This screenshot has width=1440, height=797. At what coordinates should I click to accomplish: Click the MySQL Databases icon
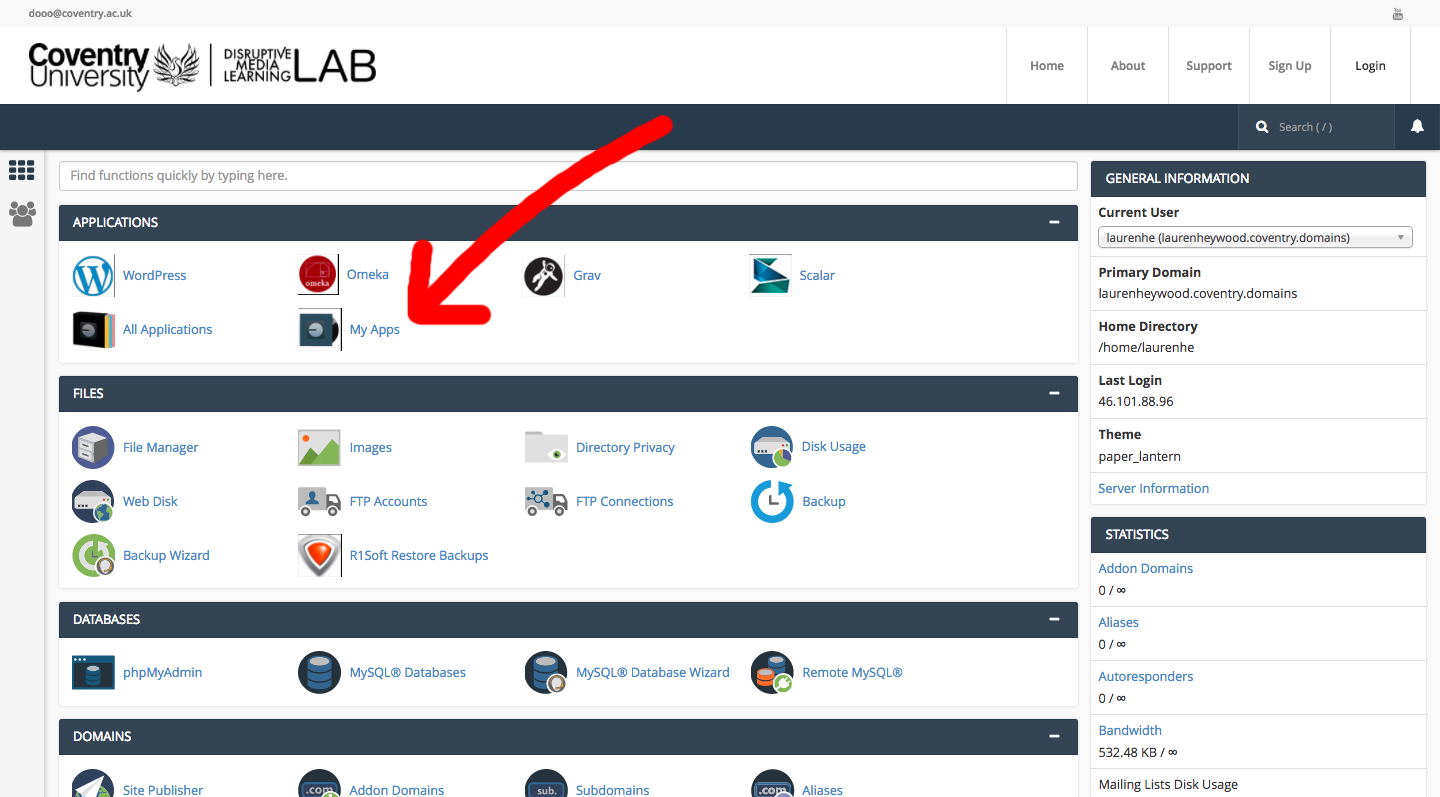(x=319, y=672)
